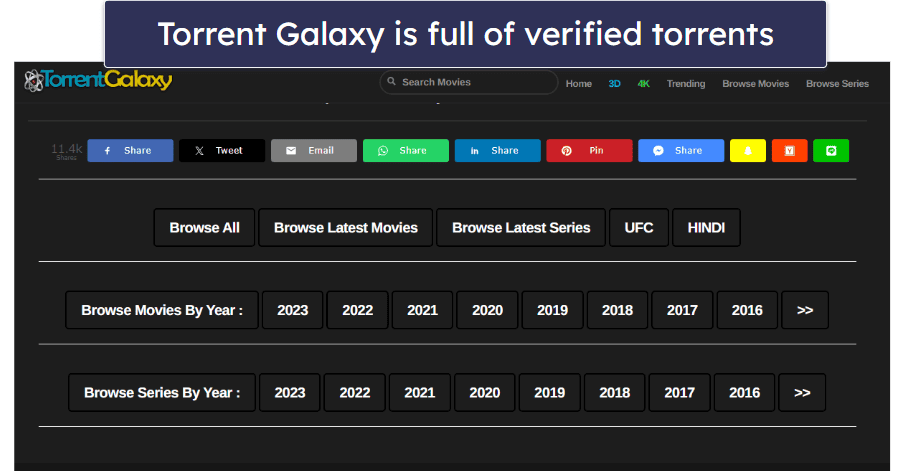The height and width of the screenshot is (472, 902).
Task: Browse series from year 2018
Action: tap(614, 393)
